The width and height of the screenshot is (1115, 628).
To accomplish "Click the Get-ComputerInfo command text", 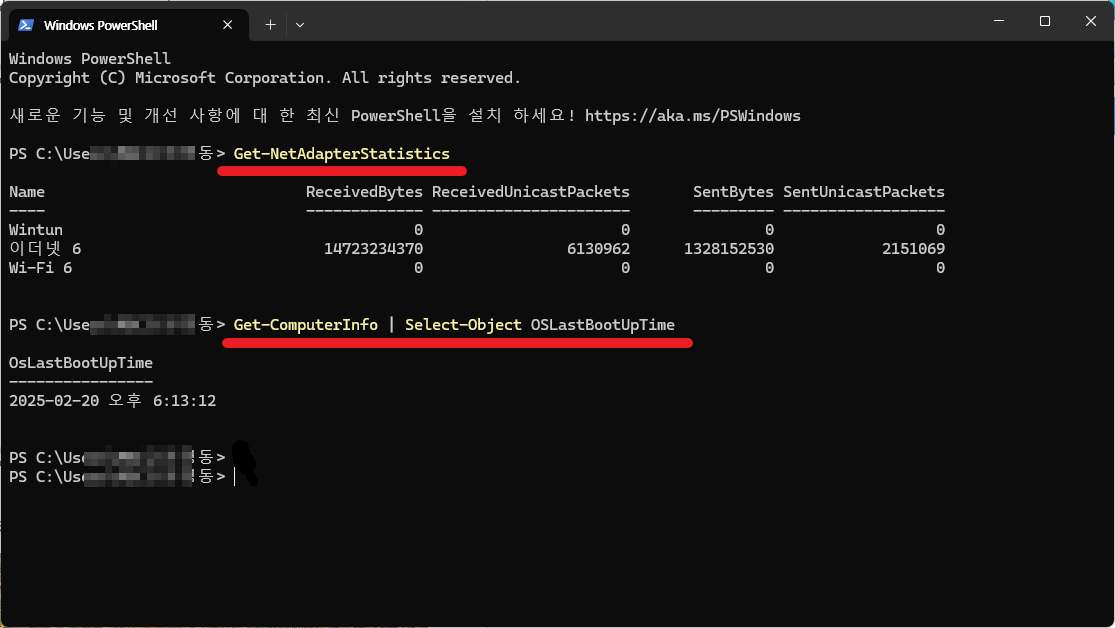I will tap(305, 325).
